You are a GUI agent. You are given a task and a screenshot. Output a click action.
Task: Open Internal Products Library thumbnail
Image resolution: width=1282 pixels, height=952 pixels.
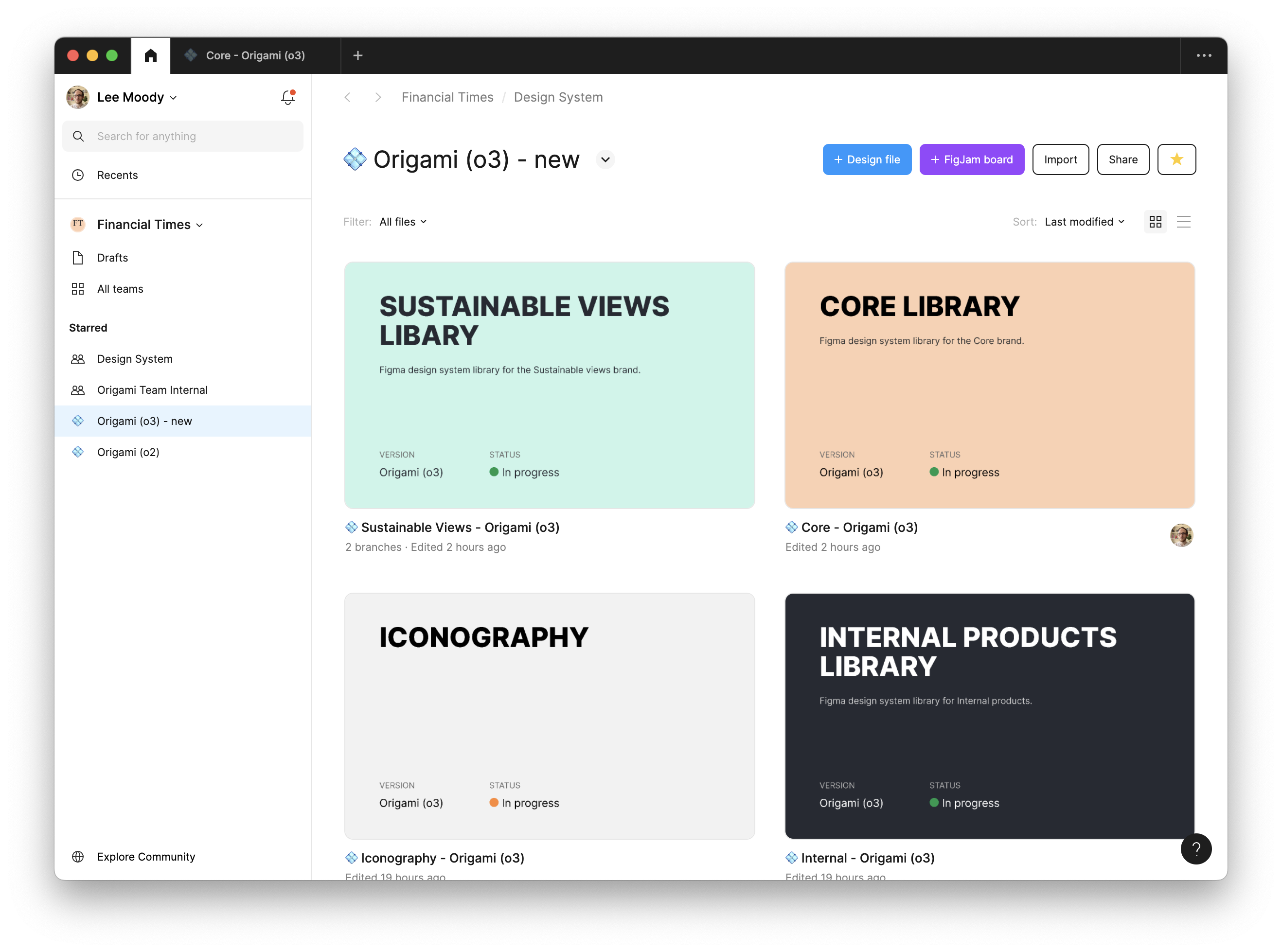tap(989, 716)
